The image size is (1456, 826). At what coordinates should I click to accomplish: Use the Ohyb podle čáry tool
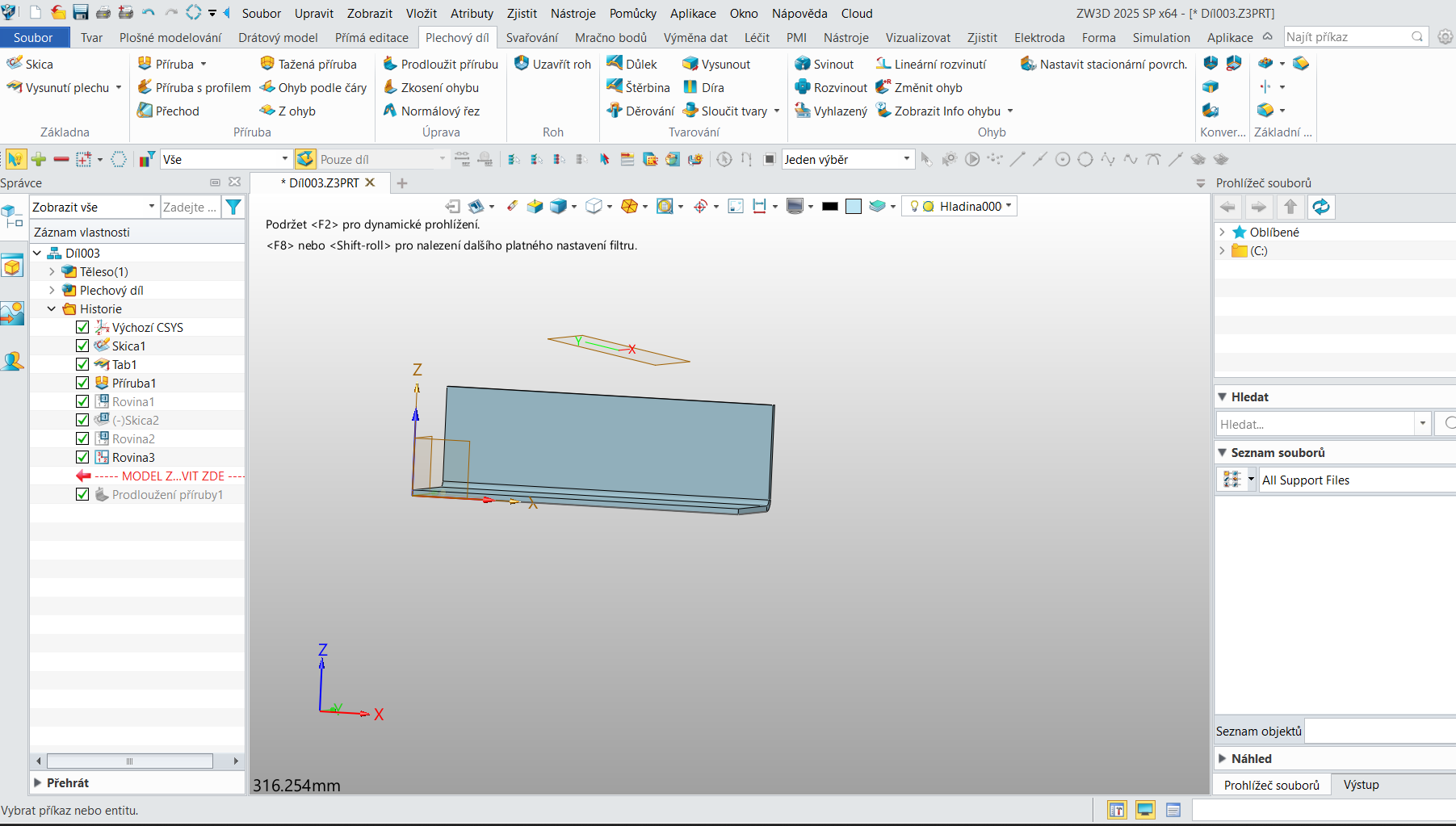[x=313, y=87]
